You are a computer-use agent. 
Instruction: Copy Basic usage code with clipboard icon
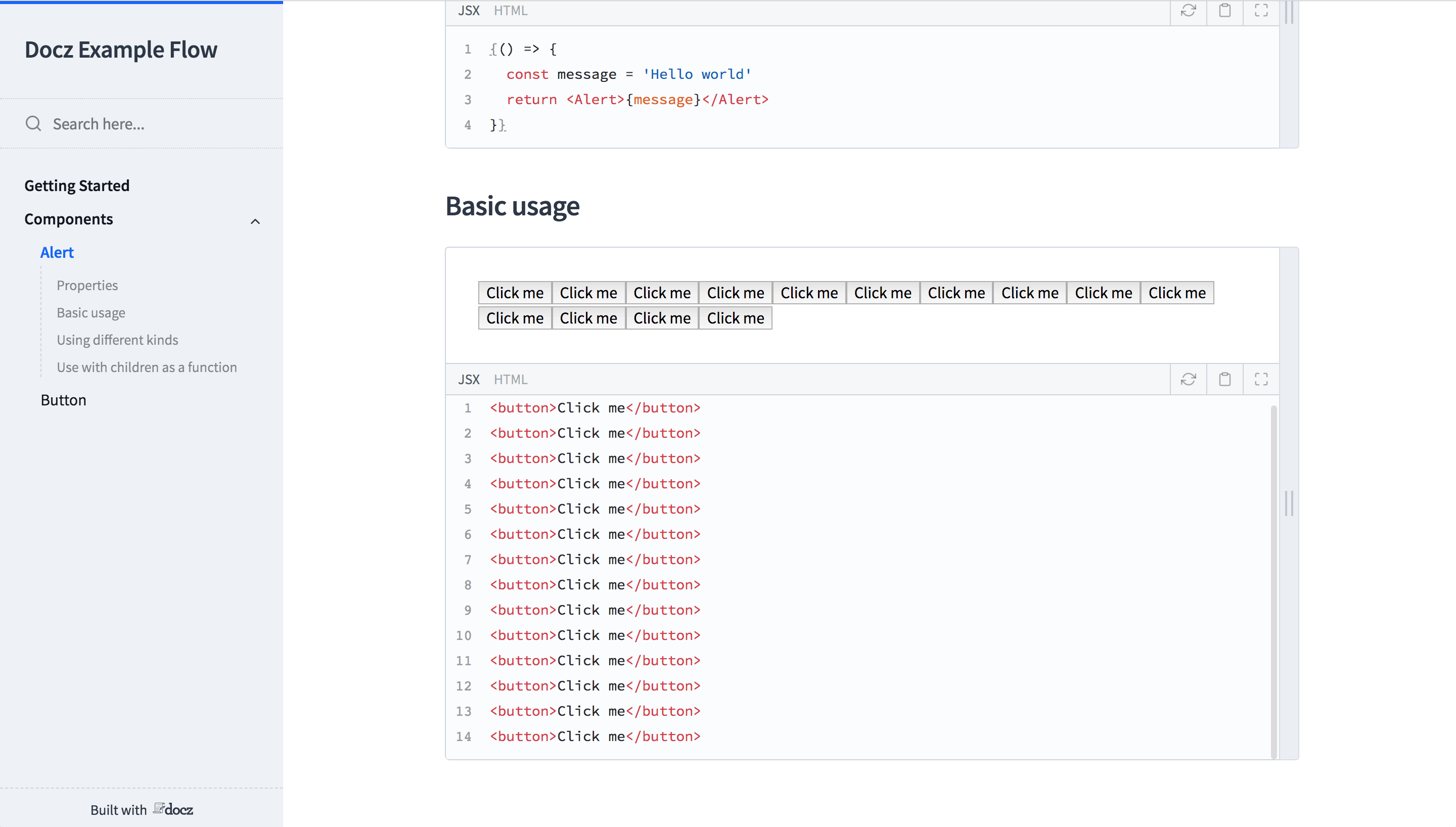(x=1224, y=379)
